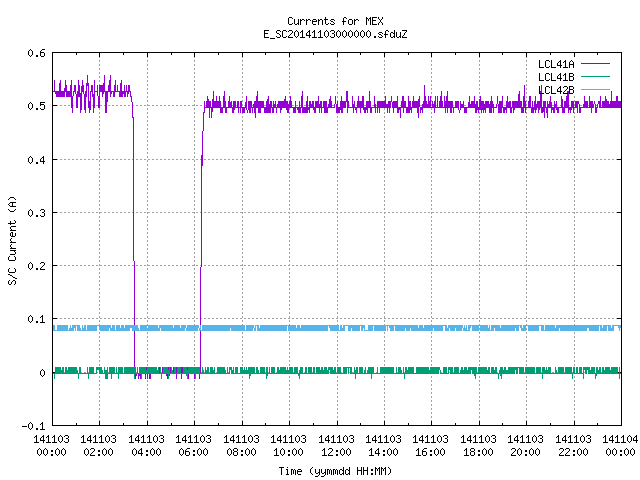This screenshot has height=480, width=640.
Task: Click the 141103 08:00 x-axis tick label
Action: click(x=241, y=445)
